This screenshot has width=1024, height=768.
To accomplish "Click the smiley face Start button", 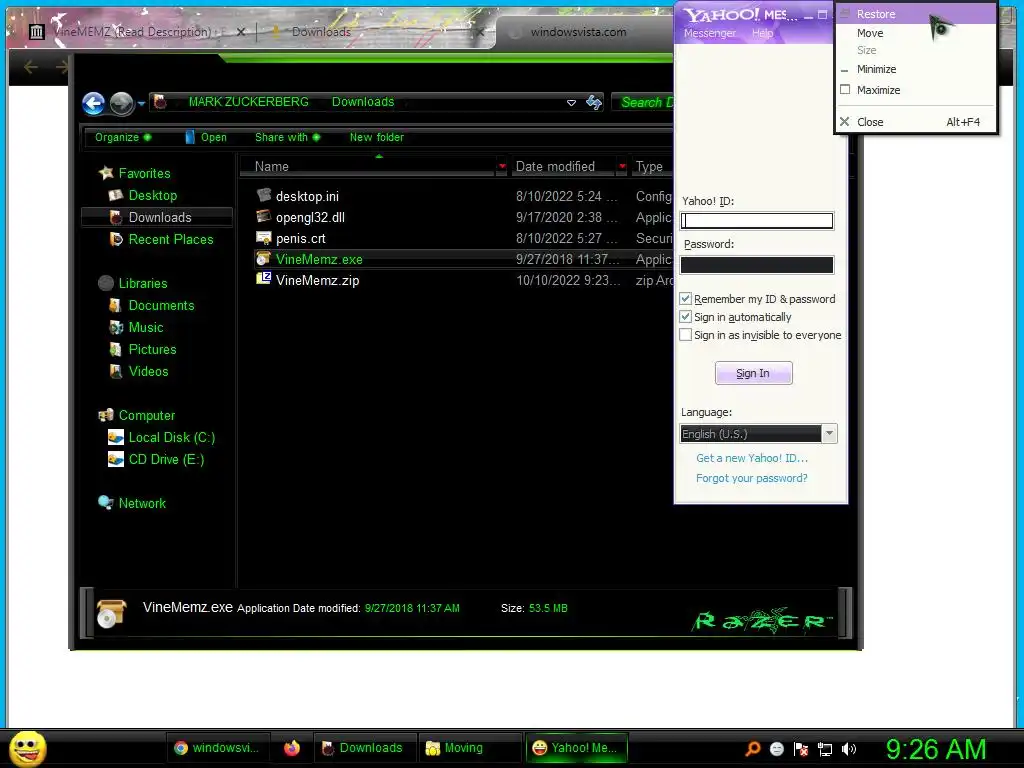I will (x=27, y=748).
